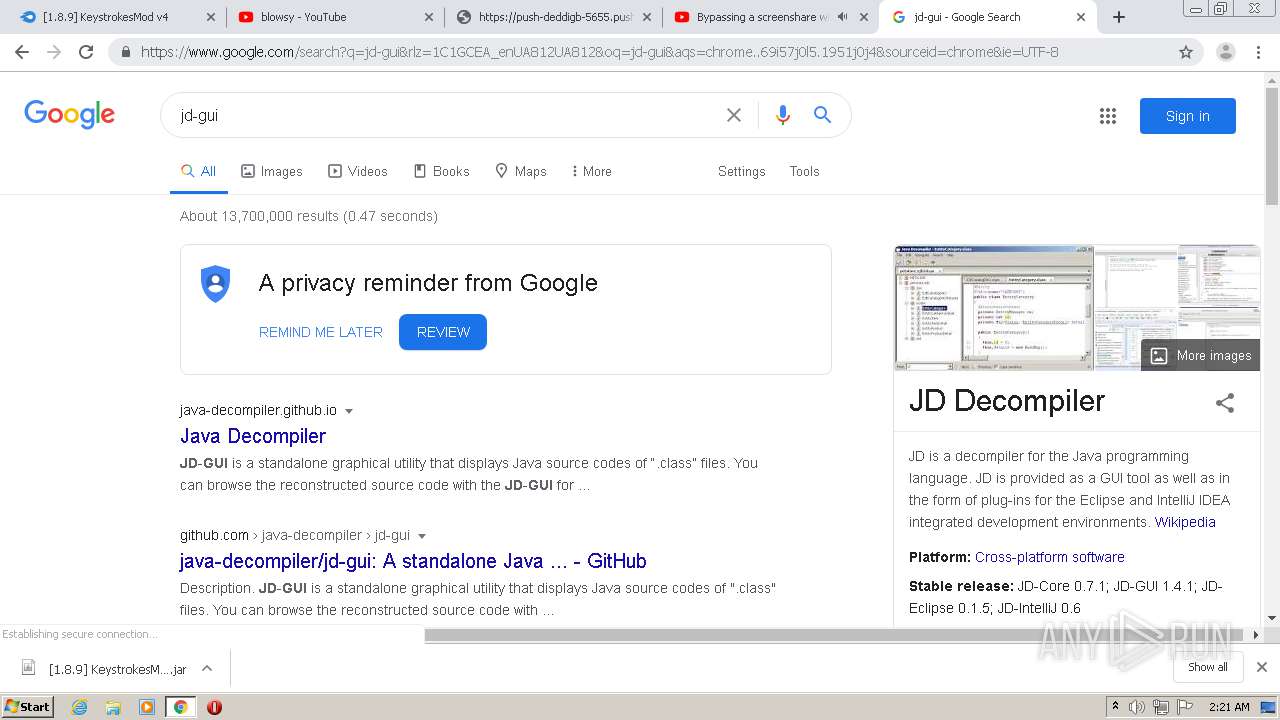The image size is (1280, 720).
Task: Share the JD Decompiler panel
Action: click(x=1225, y=403)
